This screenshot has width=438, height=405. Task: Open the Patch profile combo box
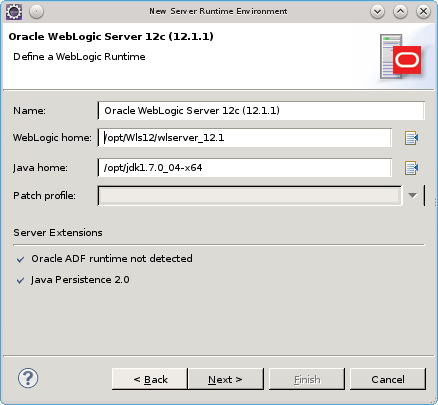click(x=250, y=196)
